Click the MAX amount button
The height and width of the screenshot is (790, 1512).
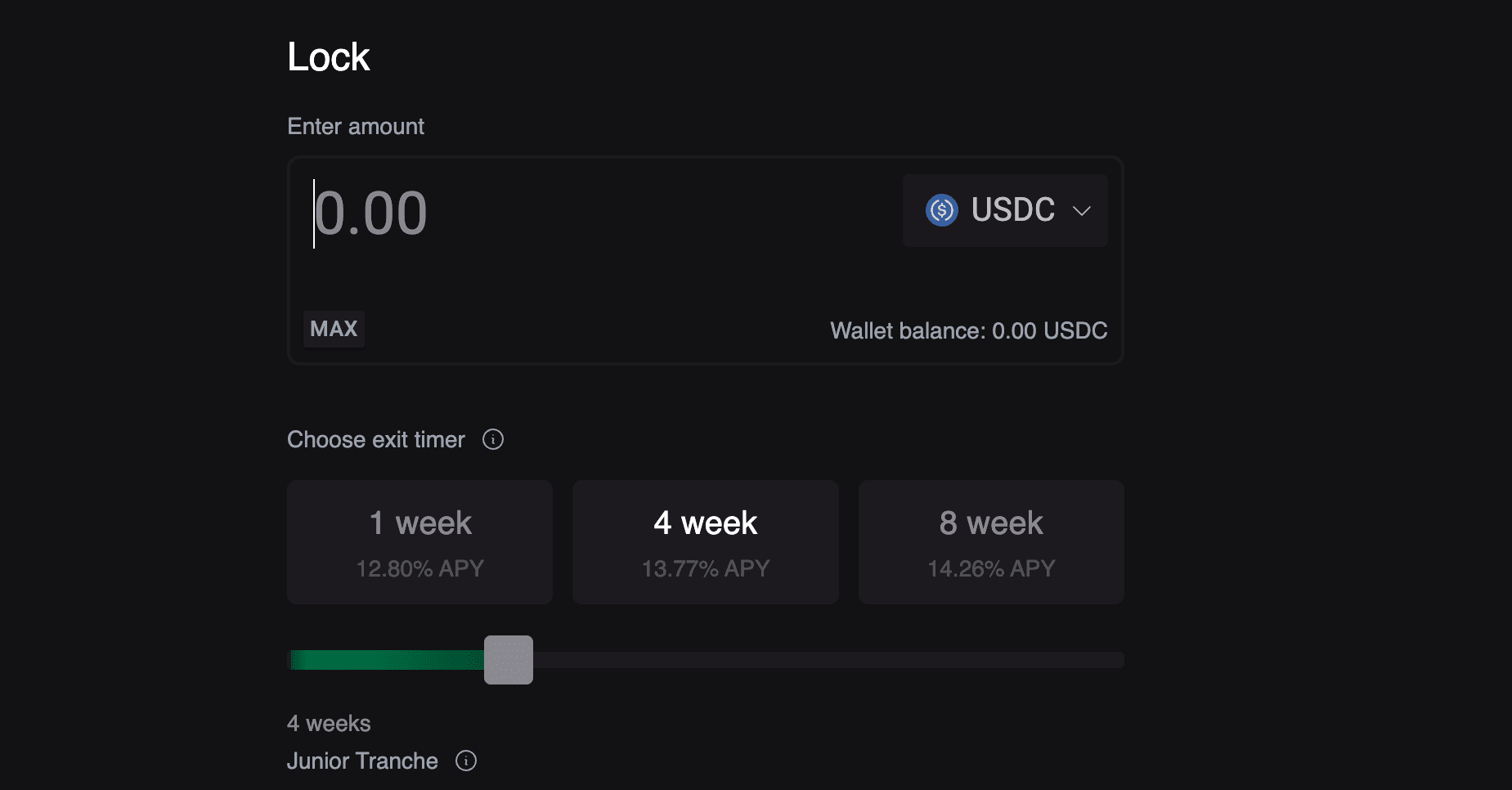[x=334, y=329]
